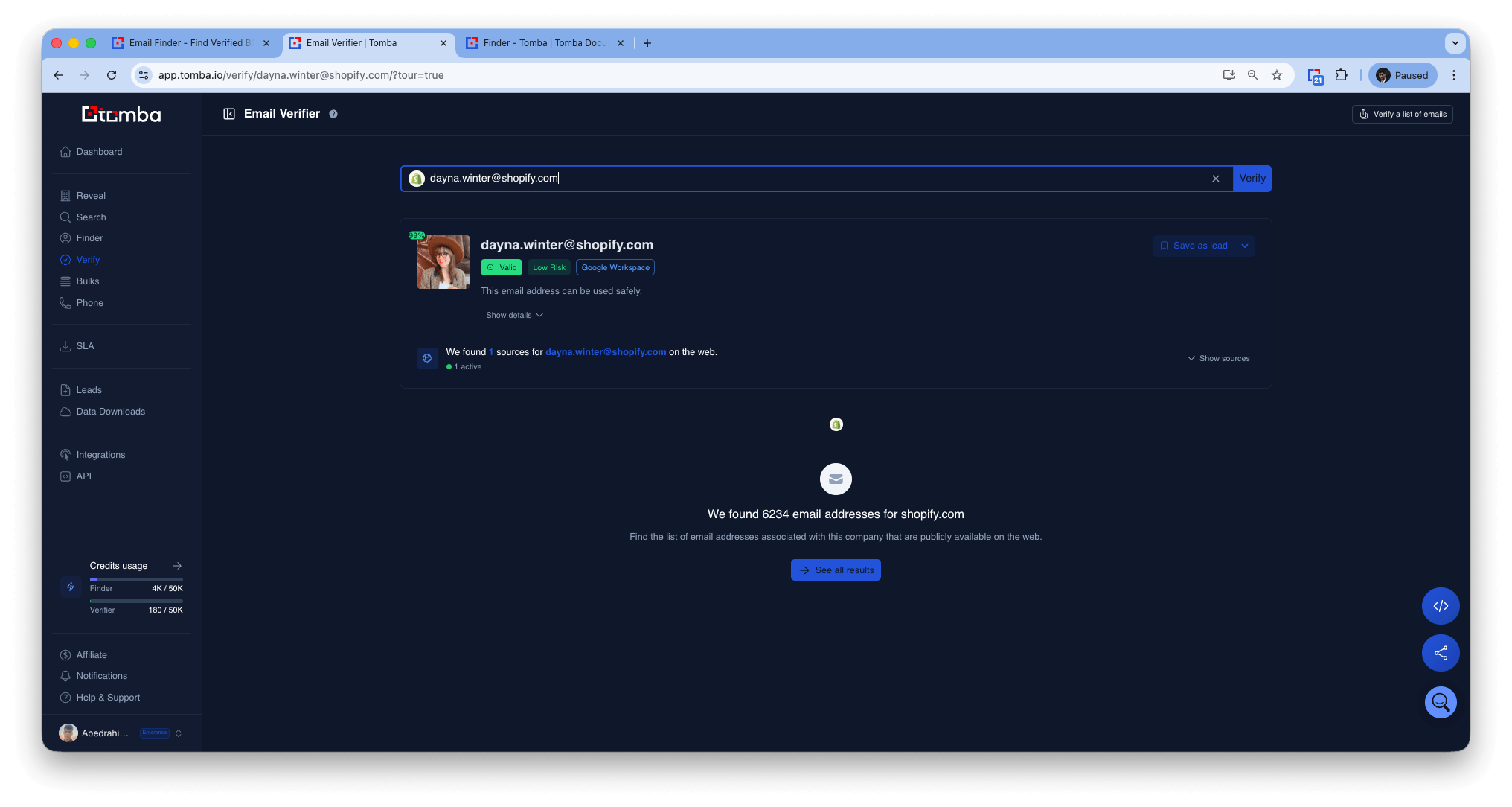Click the globe sources icon

tap(427, 358)
